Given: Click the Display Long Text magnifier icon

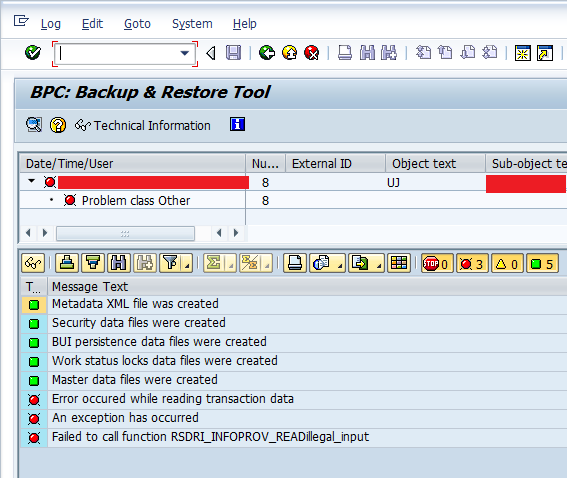Looking at the screenshot, I should click(34, 125).
